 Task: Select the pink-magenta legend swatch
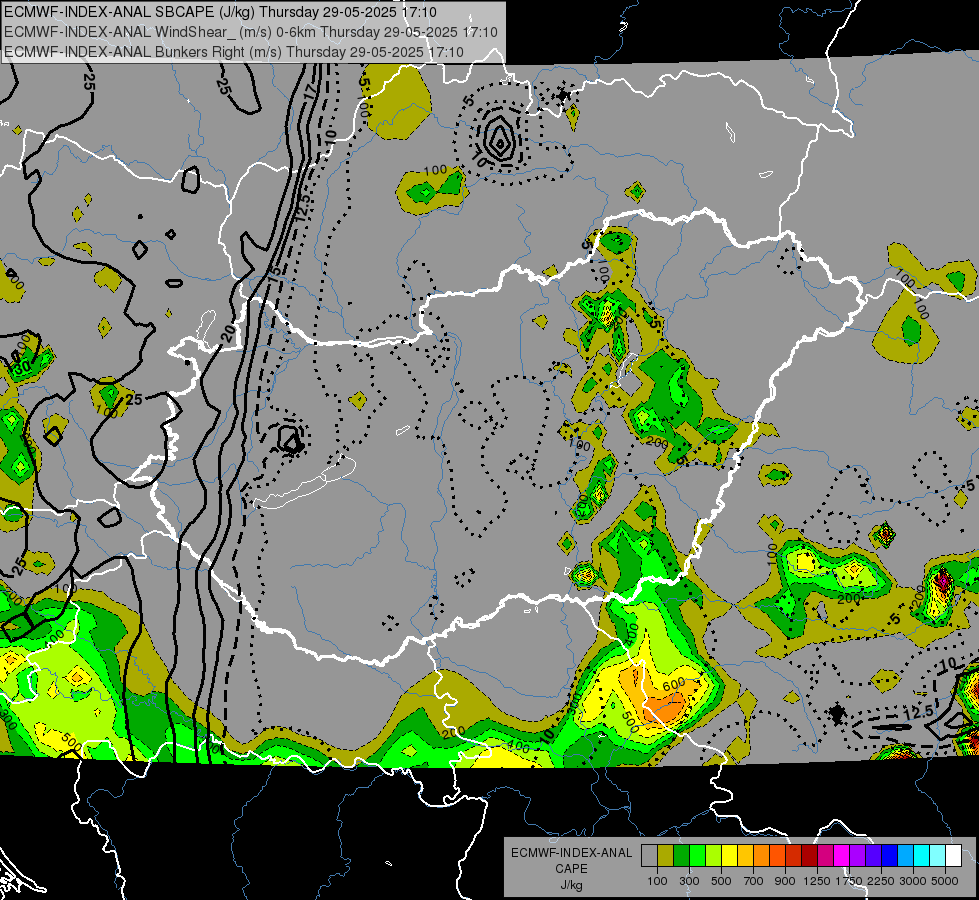coord(825,855)
